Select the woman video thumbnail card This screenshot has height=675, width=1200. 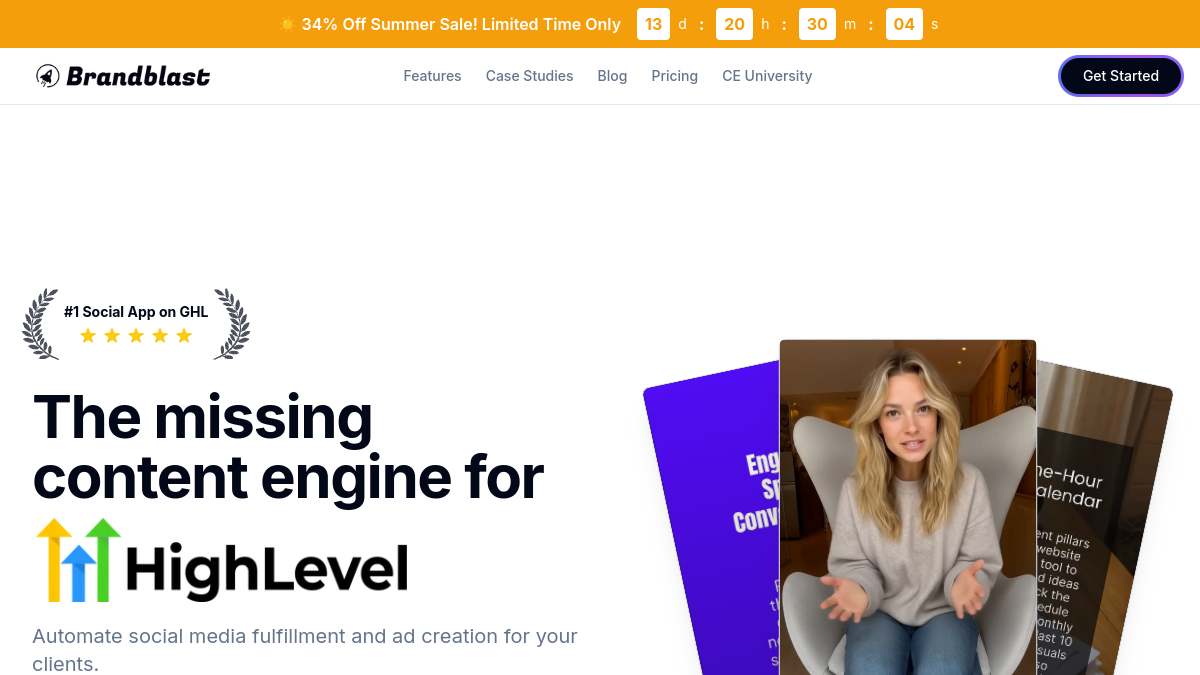(908, 507)
